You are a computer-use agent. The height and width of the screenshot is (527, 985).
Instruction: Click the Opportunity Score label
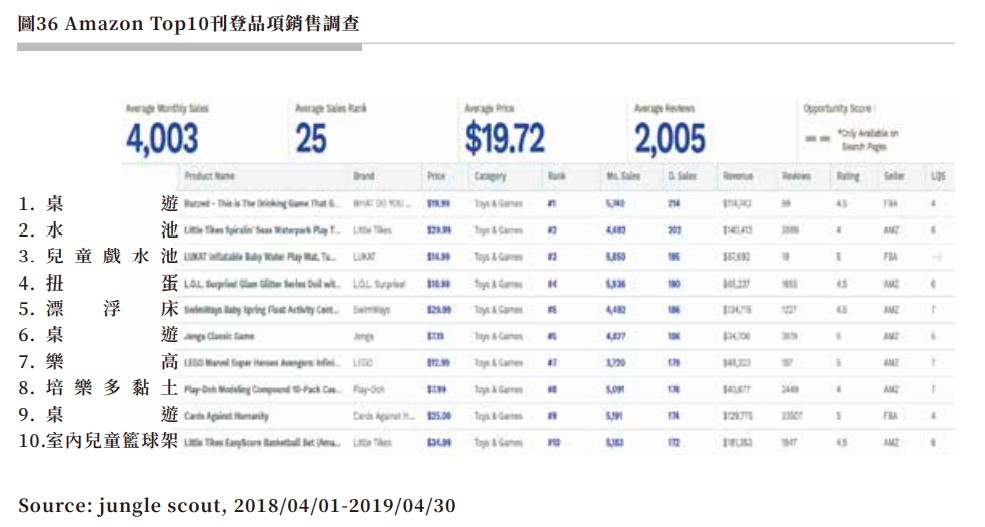837,109
